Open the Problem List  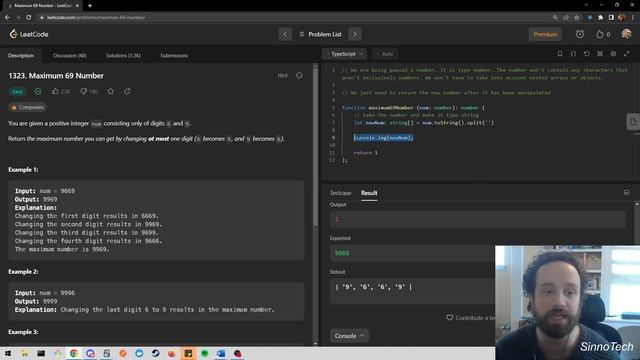(x=320, y=34)
